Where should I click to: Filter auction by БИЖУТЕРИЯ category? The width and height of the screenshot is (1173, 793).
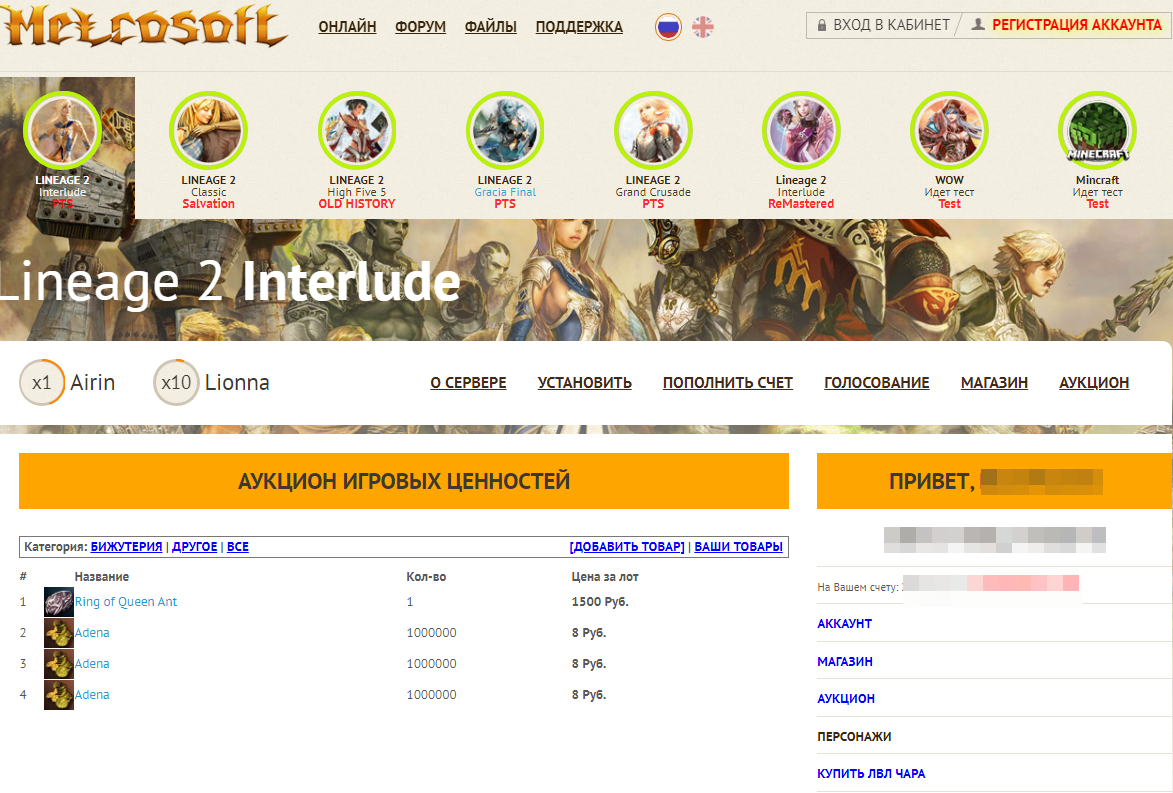pos(126,547)
